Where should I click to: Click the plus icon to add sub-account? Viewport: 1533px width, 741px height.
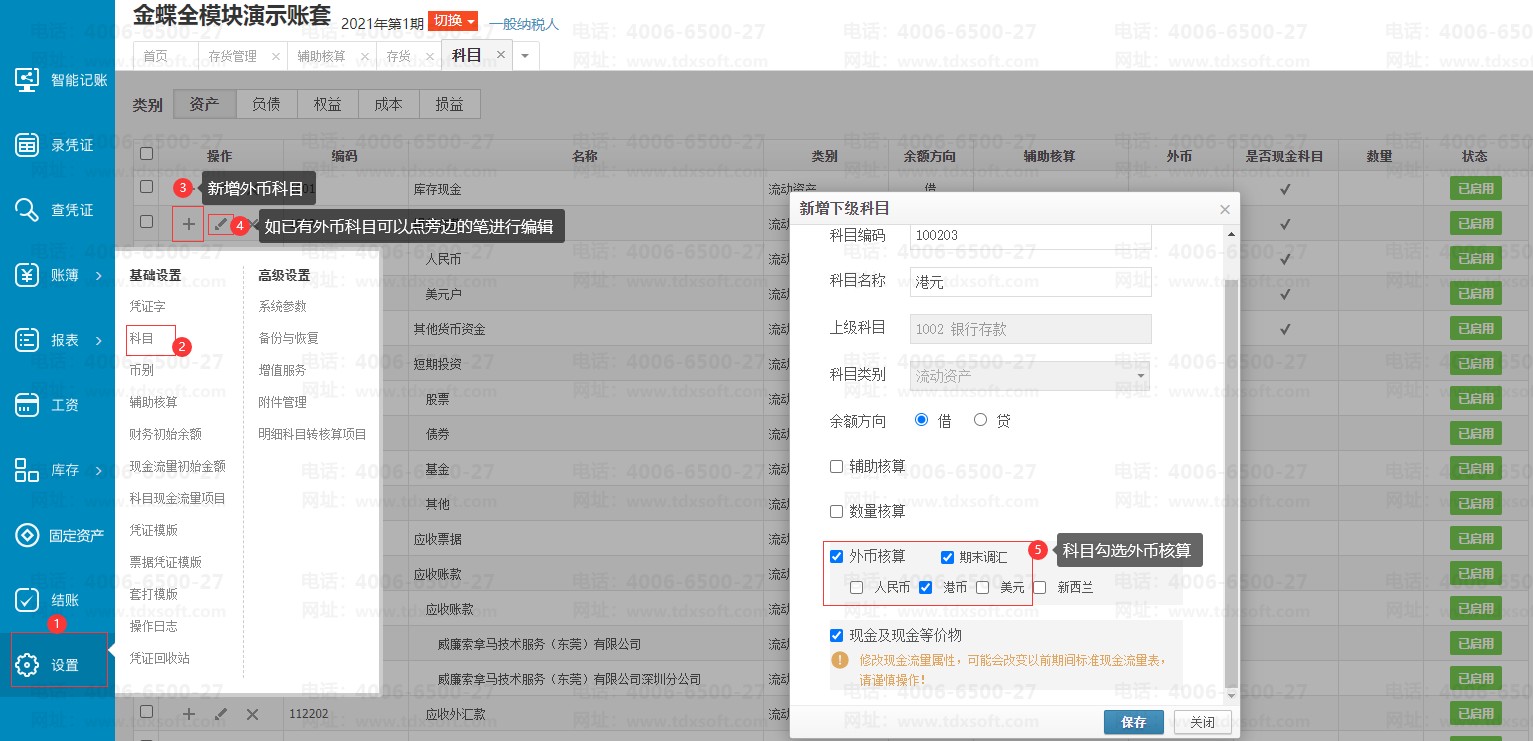coord(188,225)
